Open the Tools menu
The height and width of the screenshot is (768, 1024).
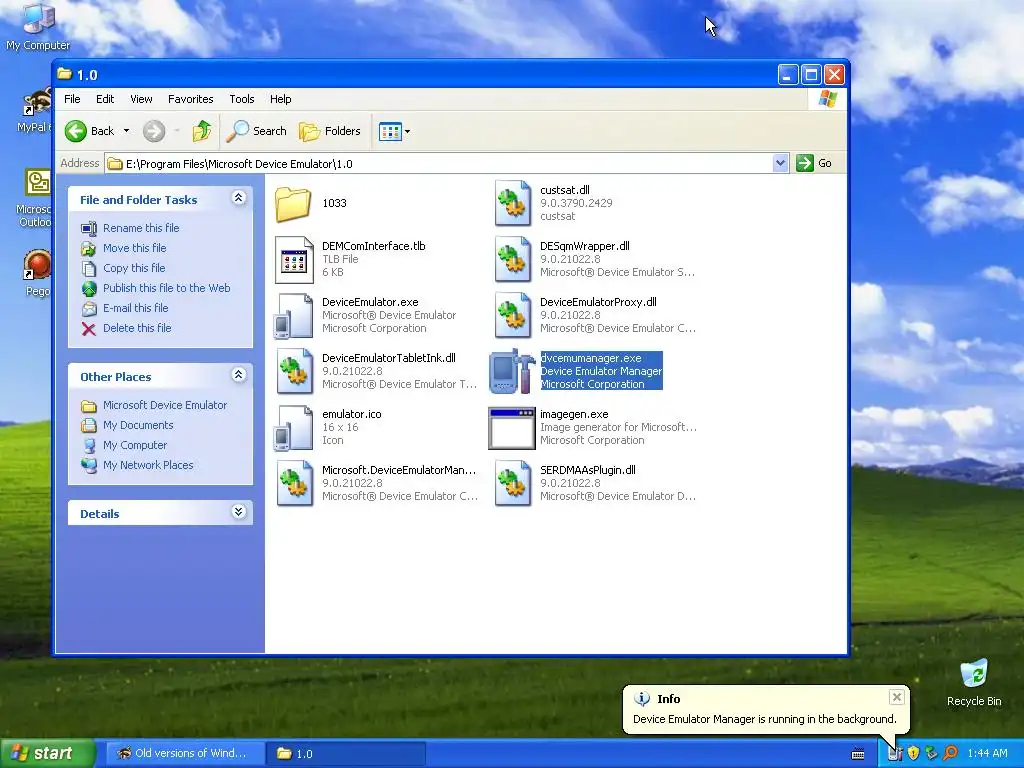(x=242, y=99)
